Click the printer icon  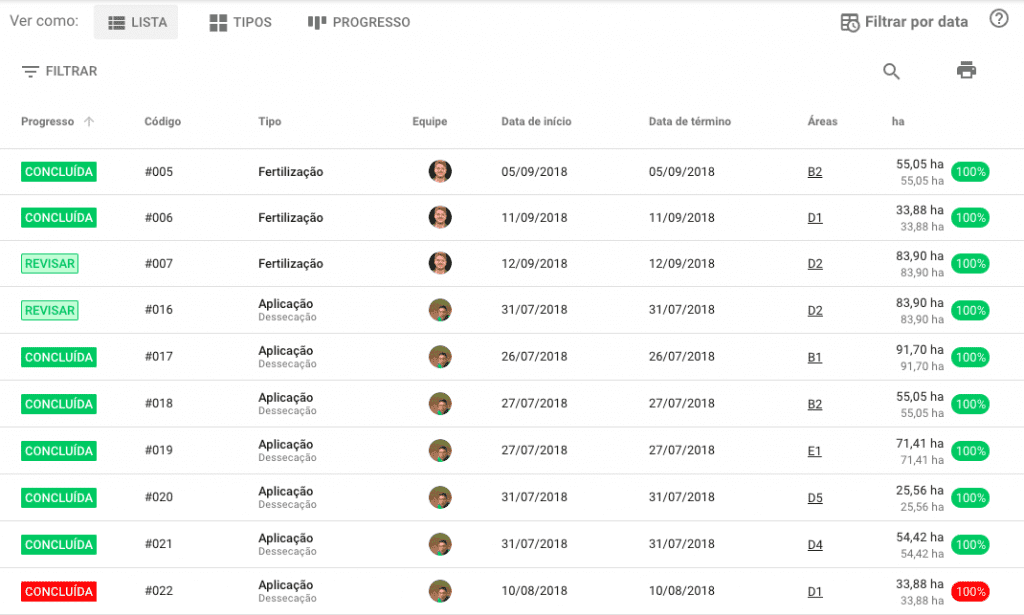tap(966, 70)
